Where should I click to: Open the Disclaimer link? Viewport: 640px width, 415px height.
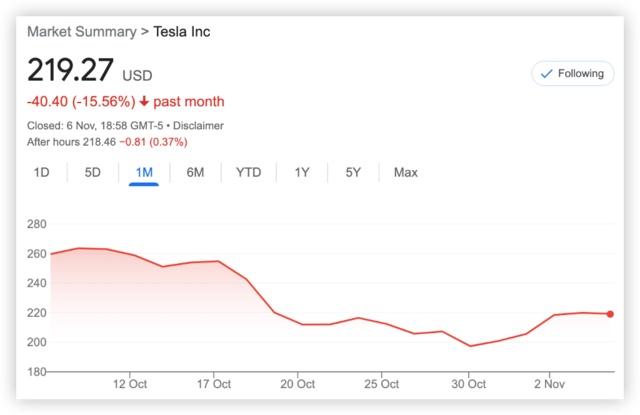(x=198, y=126)
